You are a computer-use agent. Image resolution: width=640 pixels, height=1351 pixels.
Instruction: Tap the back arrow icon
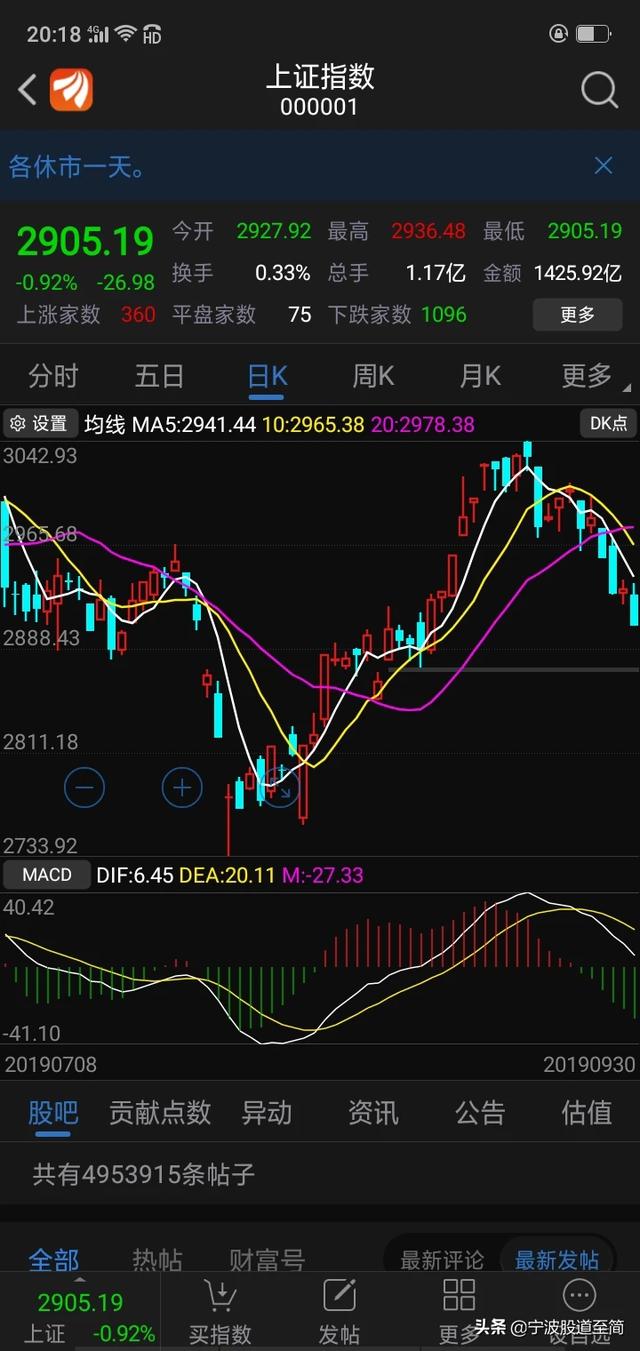pos(27,90)
